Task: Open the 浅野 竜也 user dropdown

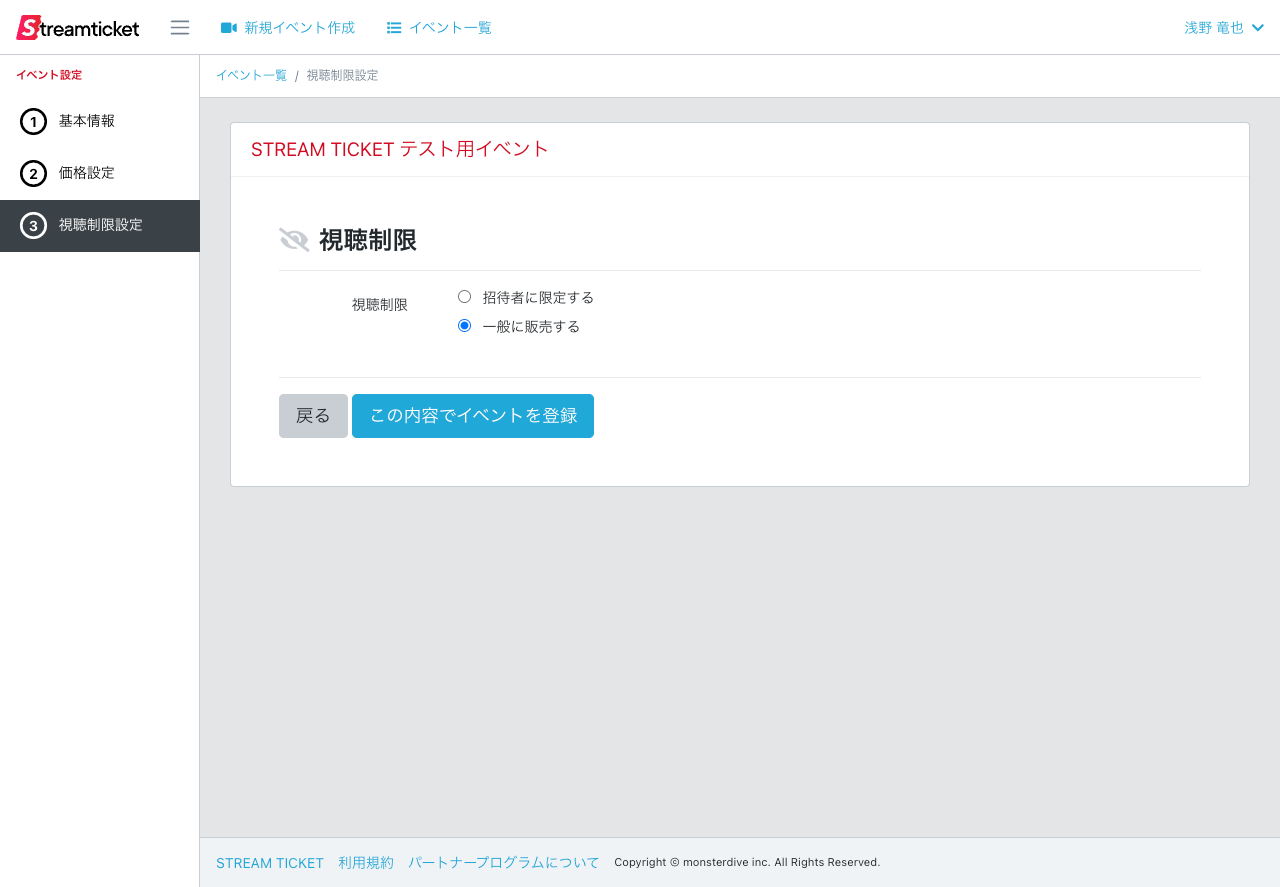Action: tap(1213, 28)
